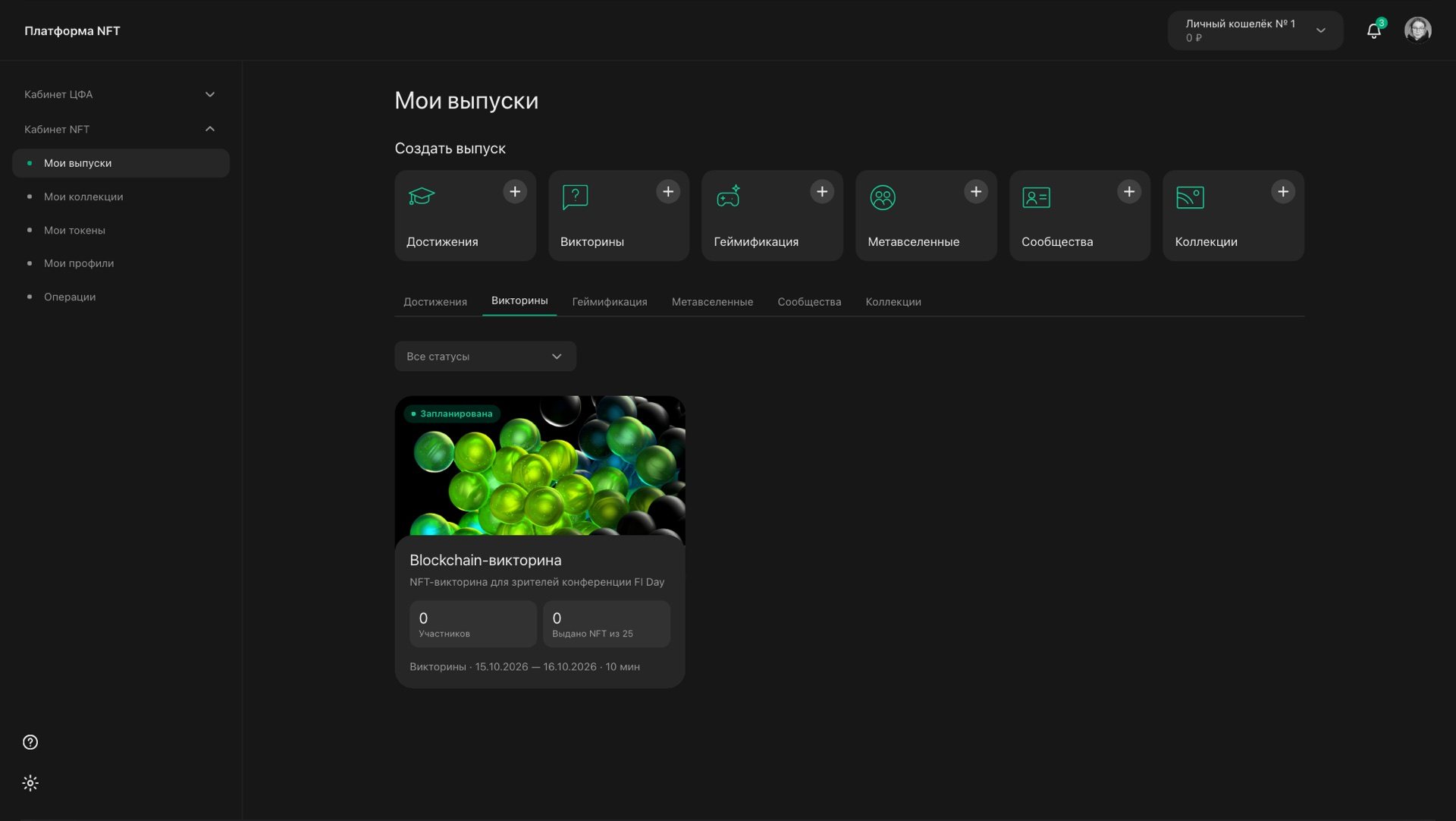
Task: Go to Мои коллекции in sidebar
Action: 121,197
